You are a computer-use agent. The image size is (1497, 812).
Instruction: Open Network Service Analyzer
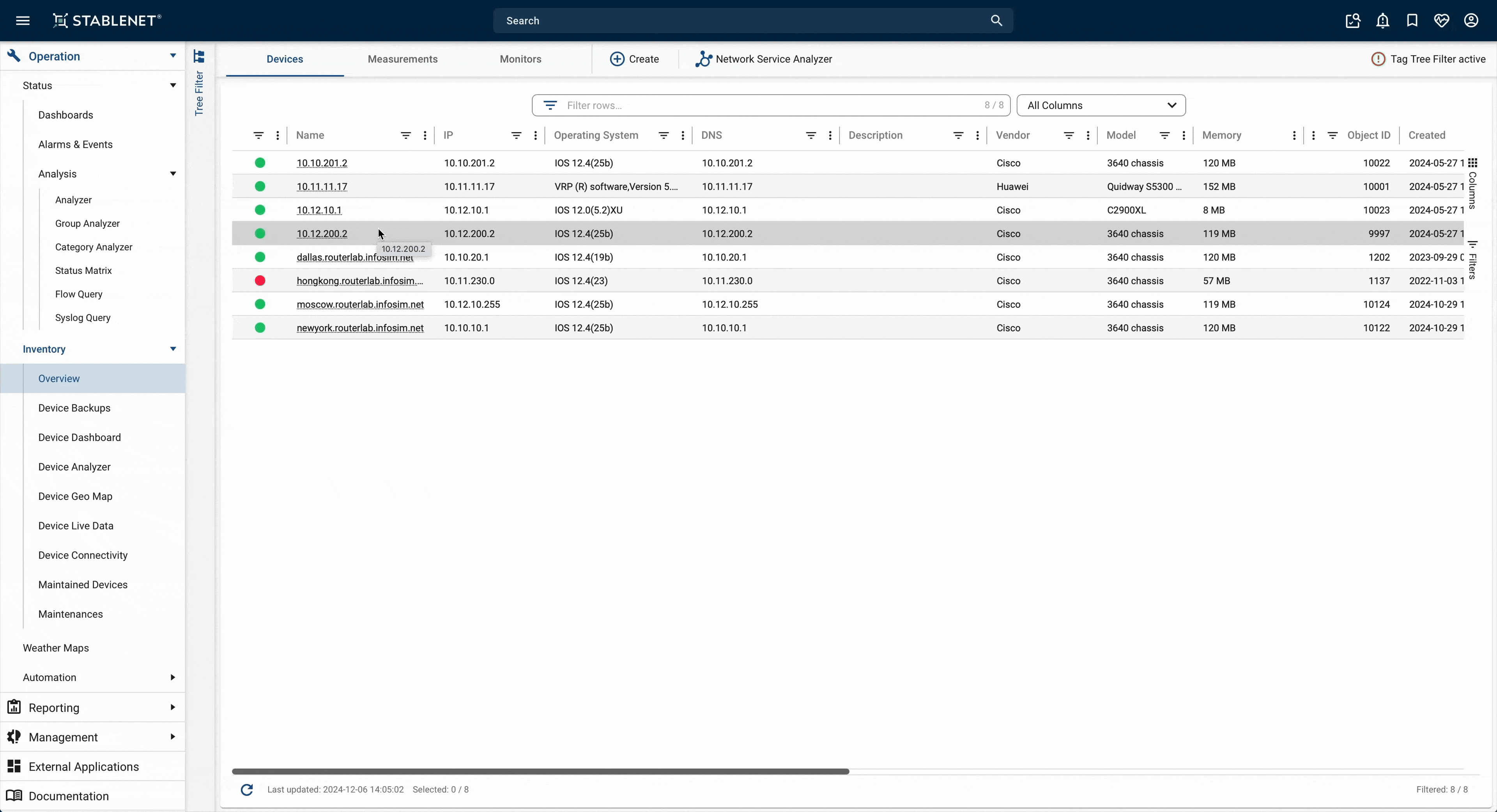pyautogui.click(x=764, y=59)
